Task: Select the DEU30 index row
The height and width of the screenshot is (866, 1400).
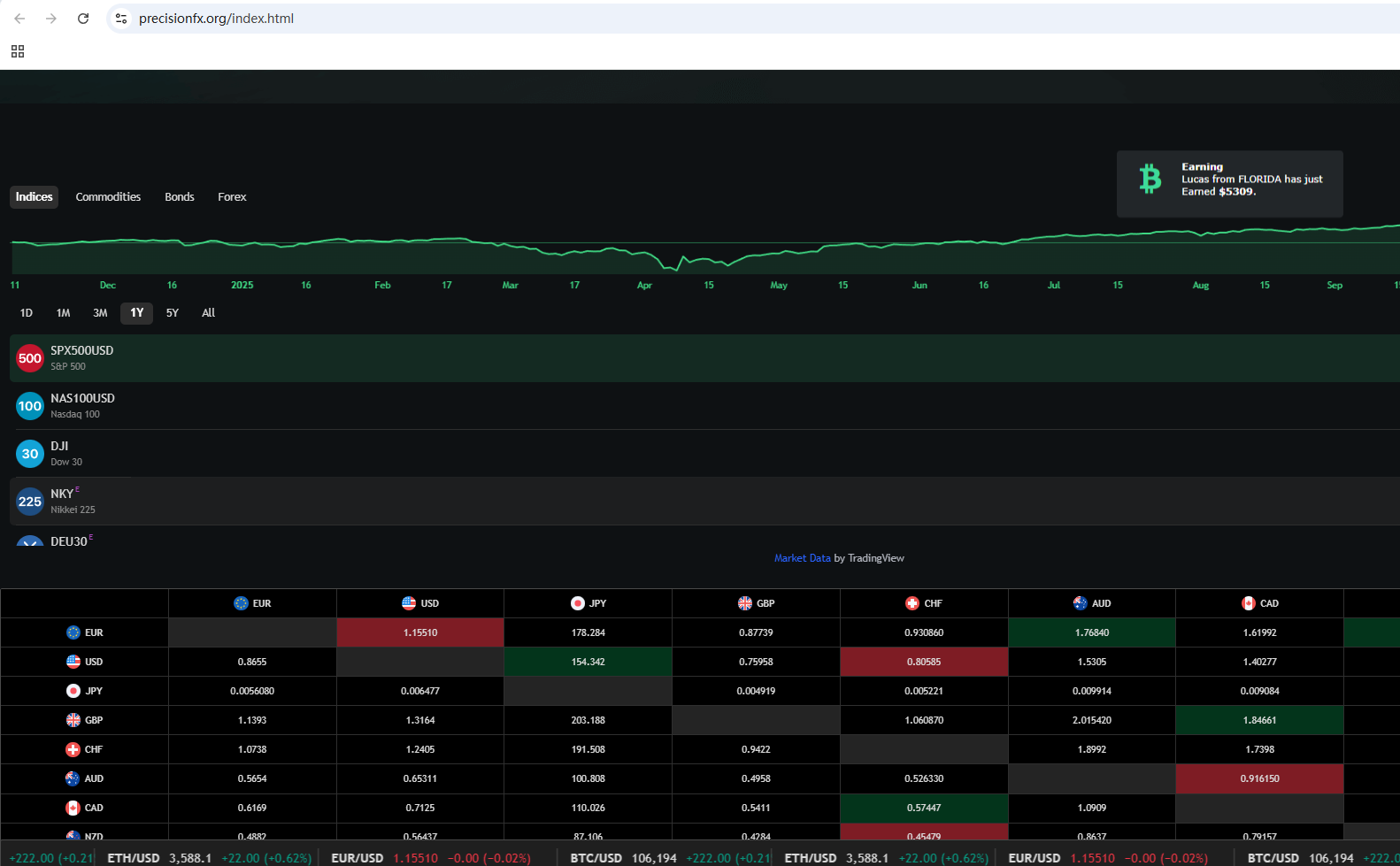Action: click(71, 540)
